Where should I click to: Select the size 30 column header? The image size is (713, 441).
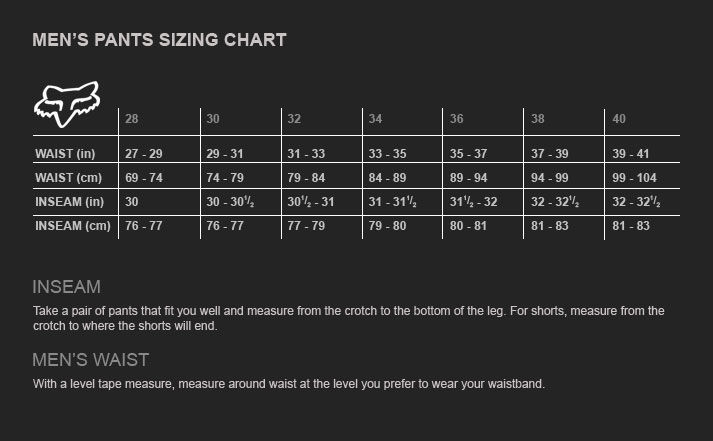(x=213, y=119)
